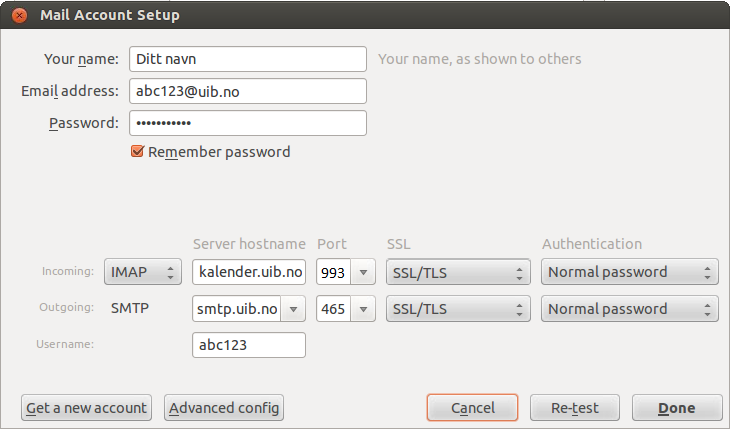Confirm setup with the Done button
Screen dimensions: 730x429
click(676, 408)
